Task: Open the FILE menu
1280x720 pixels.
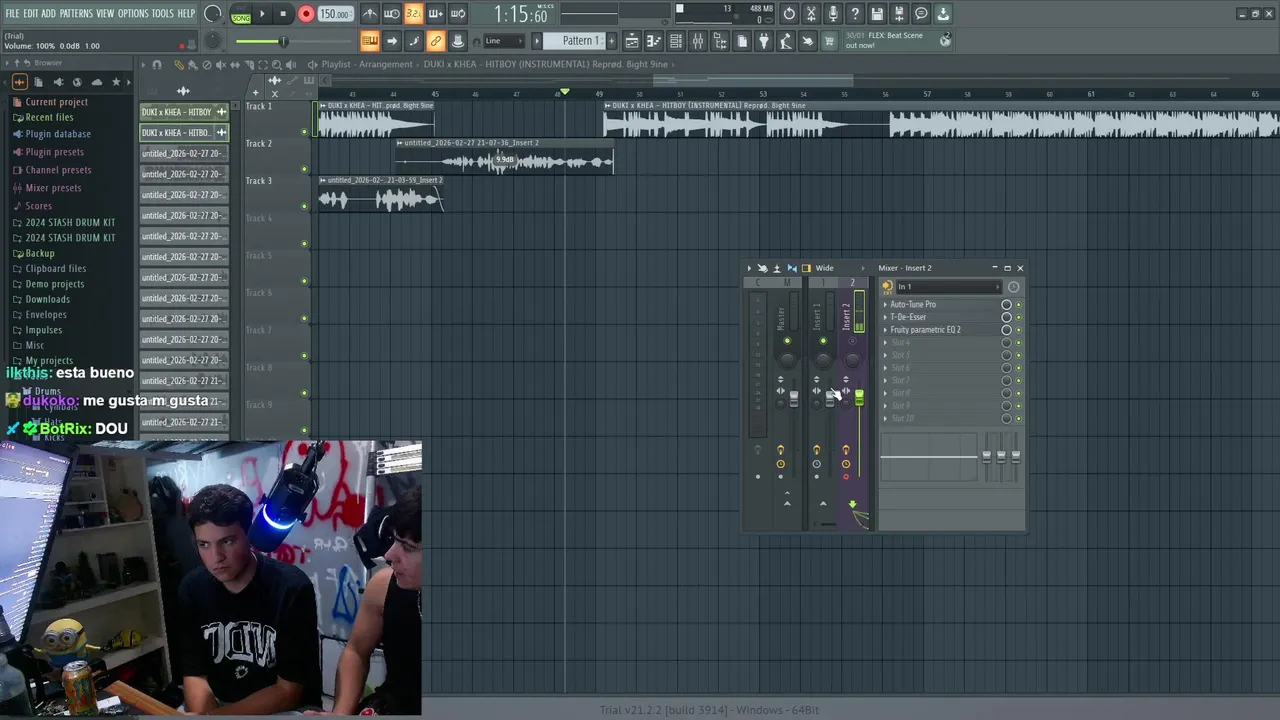Action: coord(12,13)
